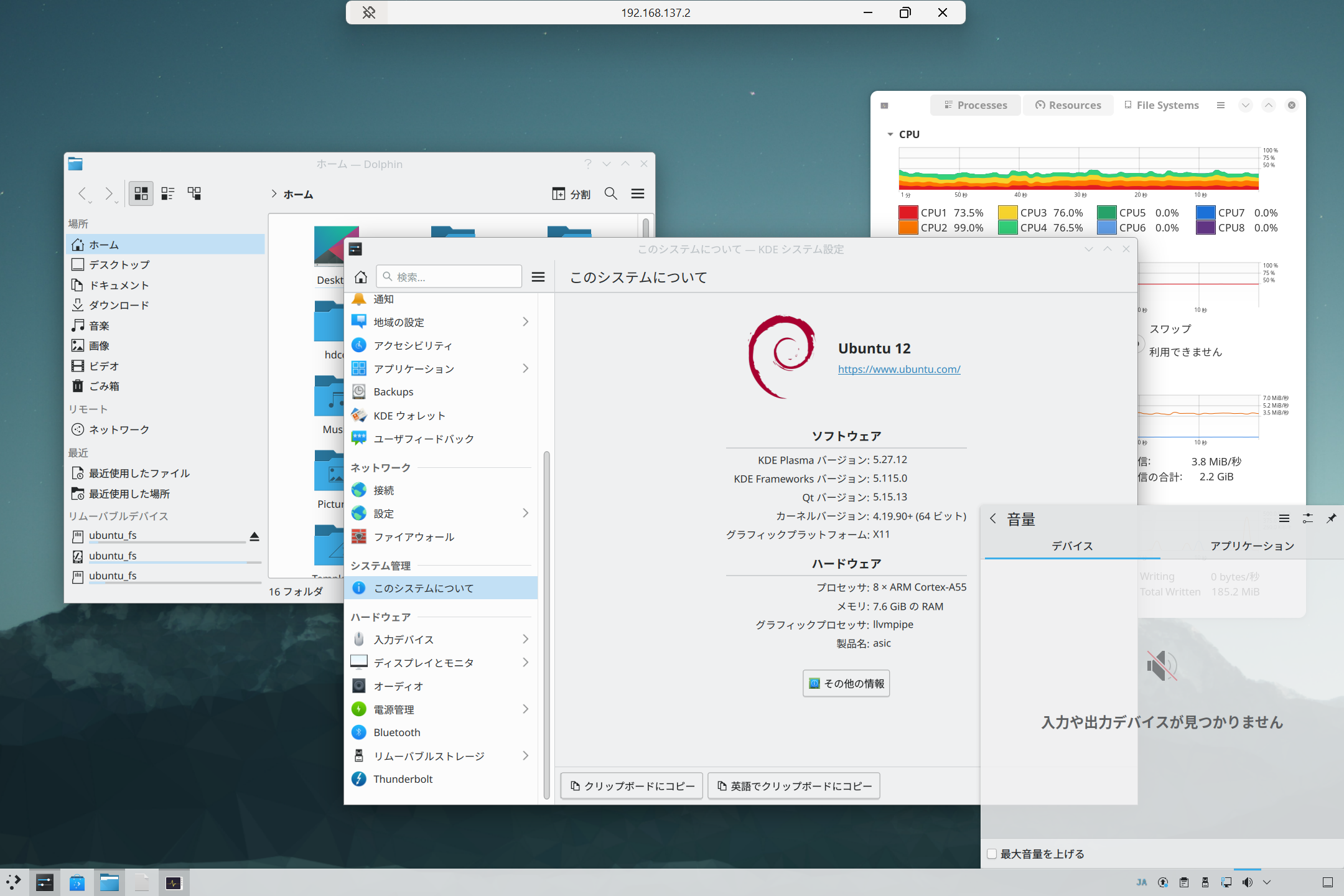Expand ディスプレイとモニタ submenu
This screenshot has width=1344, height=896.
coord(525,663)
